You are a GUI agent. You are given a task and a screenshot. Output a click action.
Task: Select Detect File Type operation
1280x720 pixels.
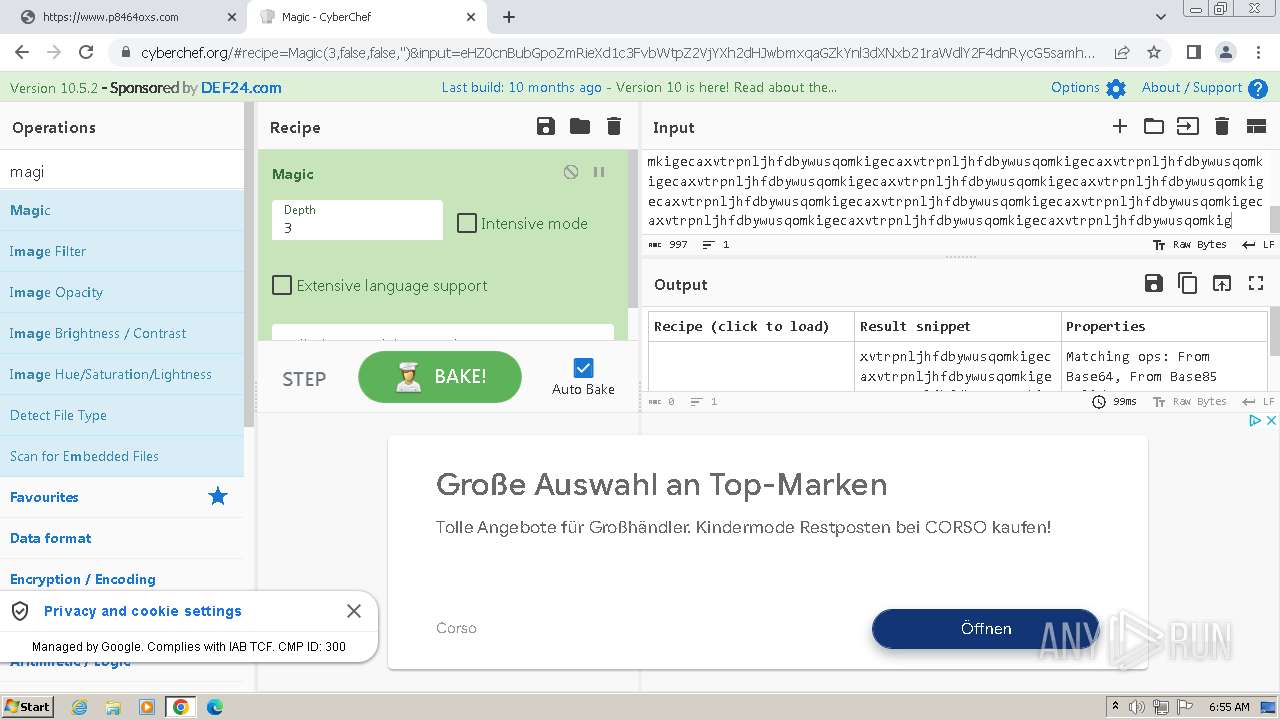click(x=122, y=415)
